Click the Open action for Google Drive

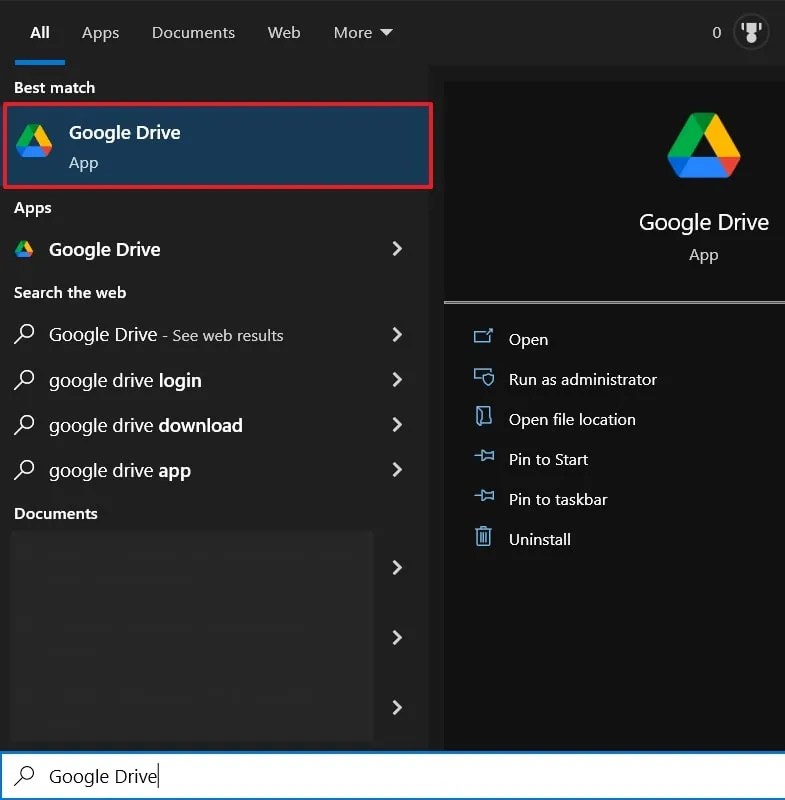(x=528, y=339)
